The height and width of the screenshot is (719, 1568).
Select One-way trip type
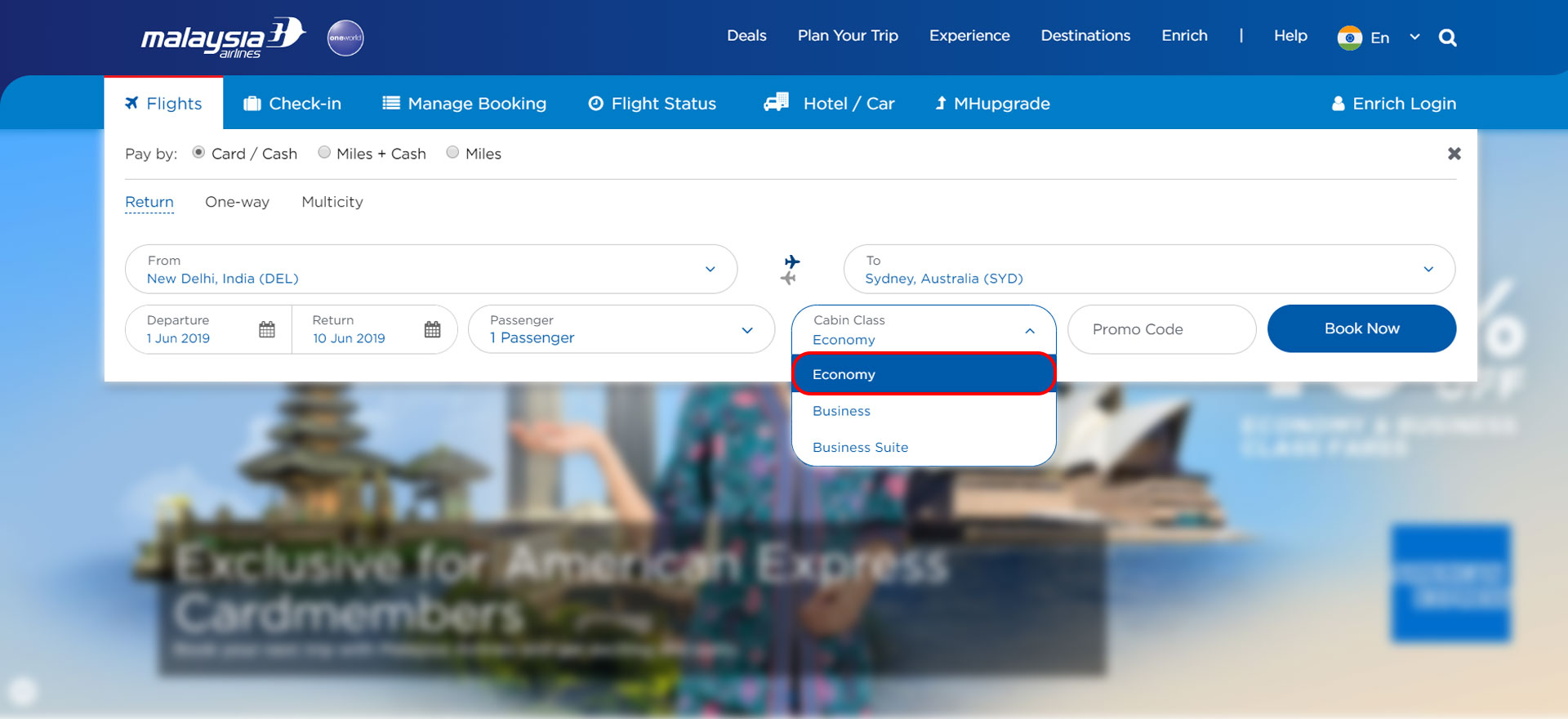point(237,202)
